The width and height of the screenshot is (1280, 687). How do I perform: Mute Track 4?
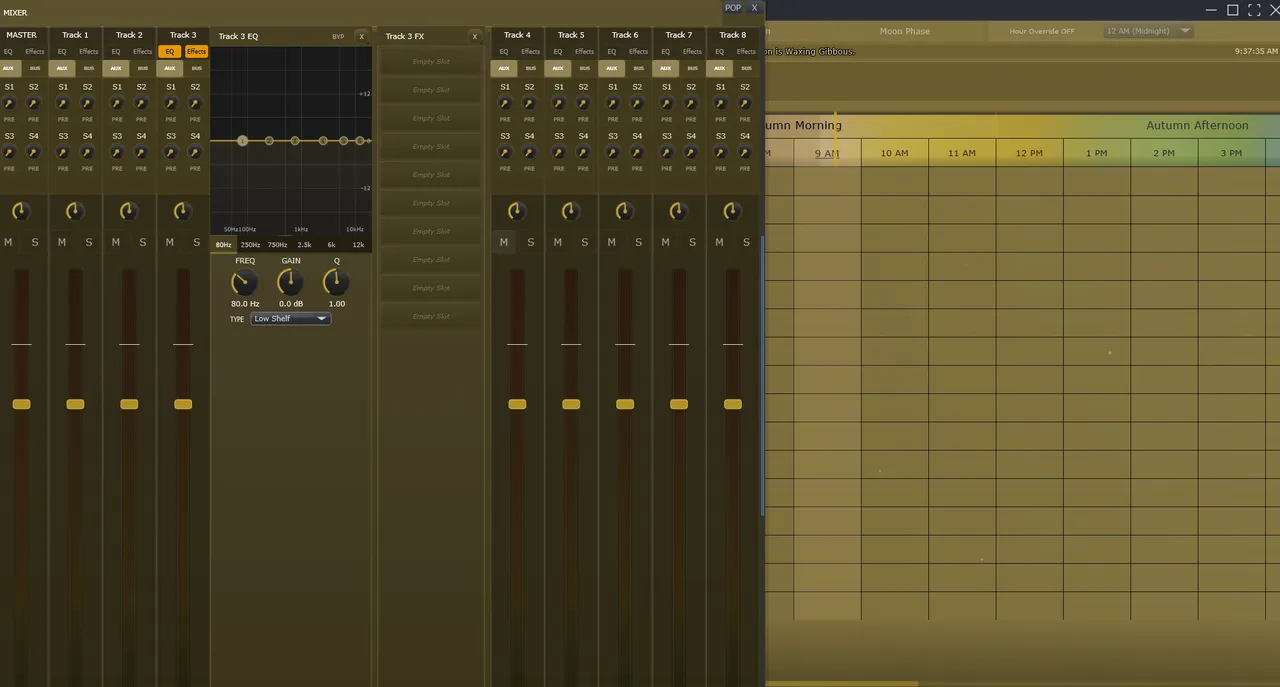click(x=504, y=242)
